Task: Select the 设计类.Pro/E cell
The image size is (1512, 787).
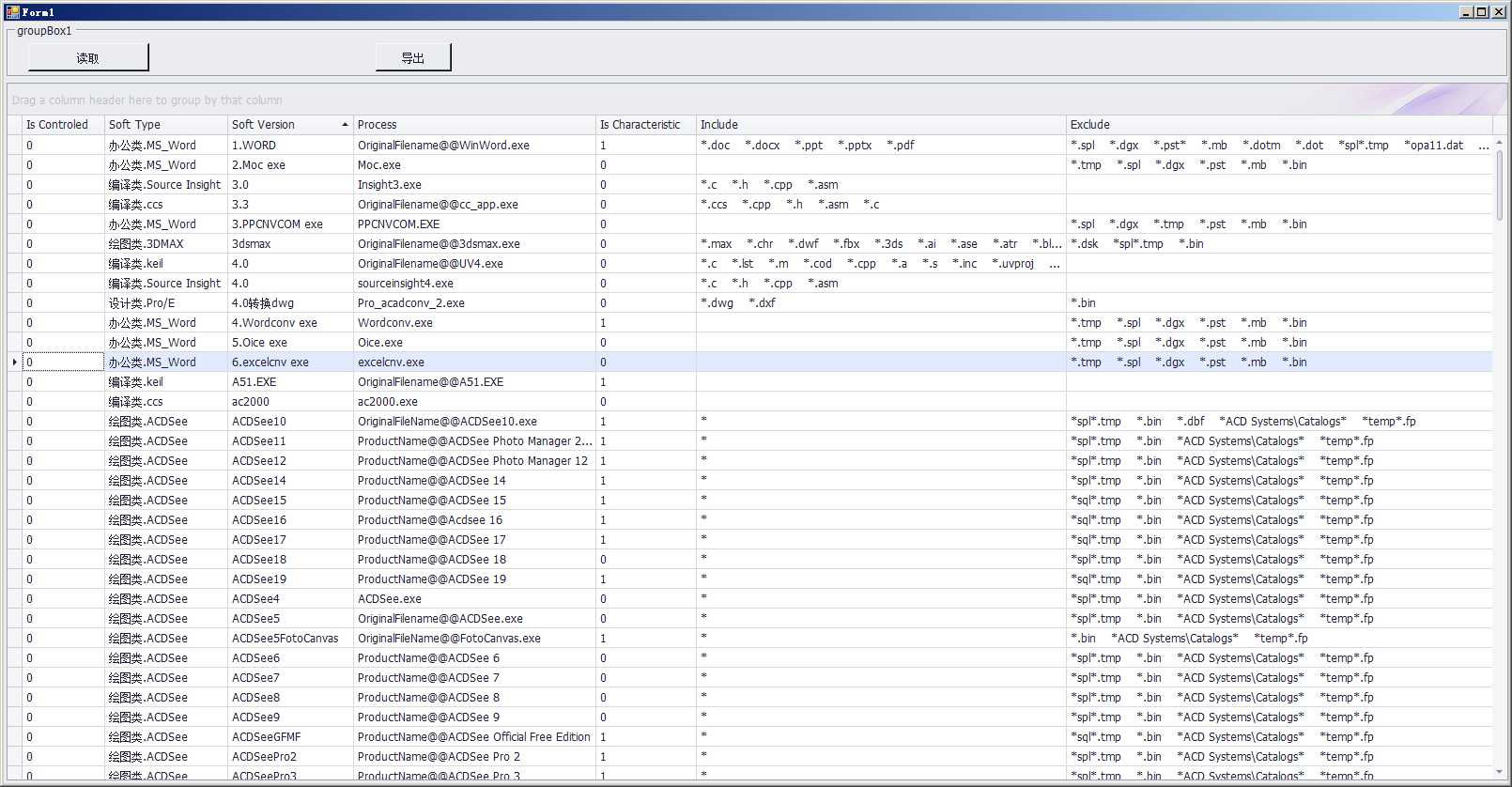Action: 166,302
